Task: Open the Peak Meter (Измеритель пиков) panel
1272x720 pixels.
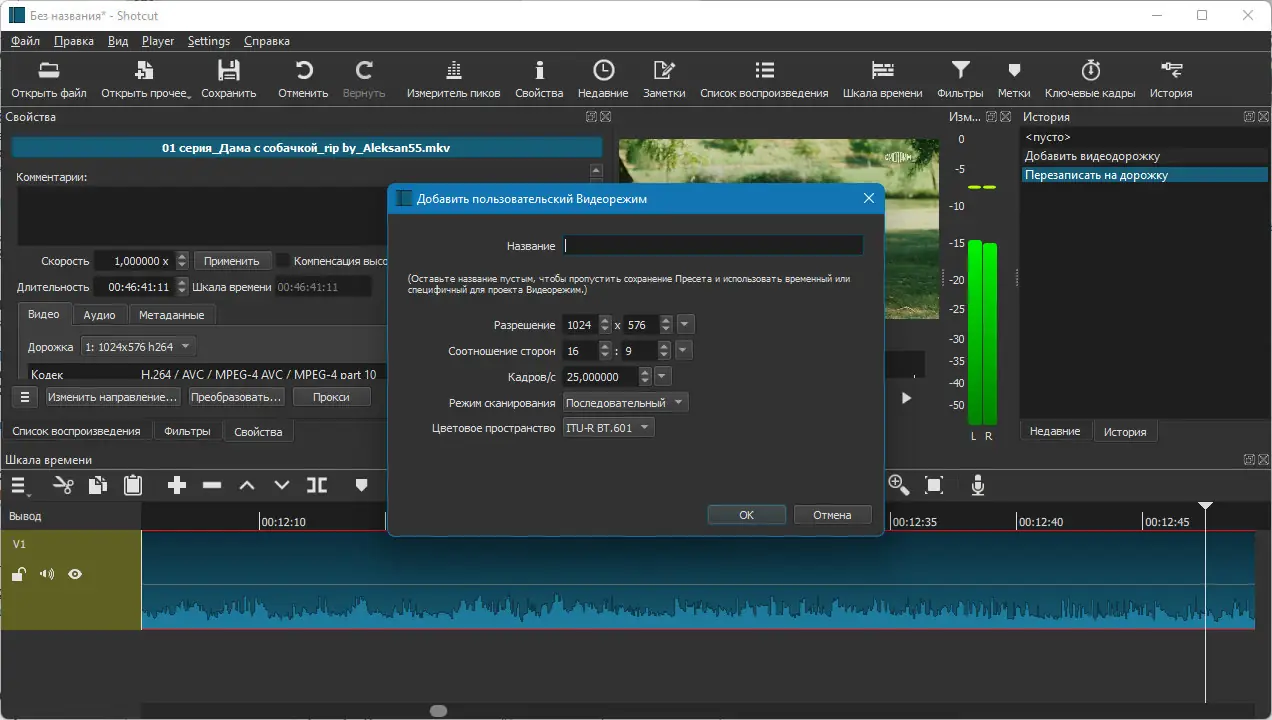Action: [453, 79]
